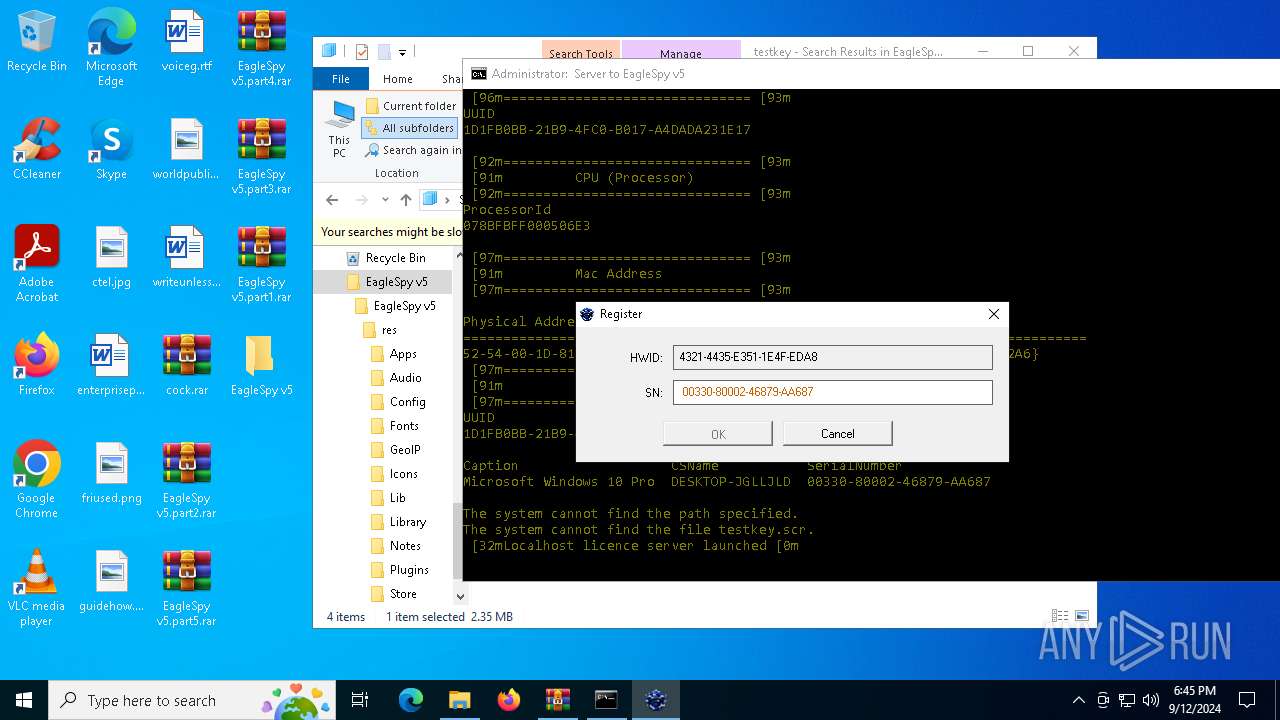The height and width of the screenshot is (720, 1280).
Task: Open Firefox desktop shortcut
Action: coord(37,365)
